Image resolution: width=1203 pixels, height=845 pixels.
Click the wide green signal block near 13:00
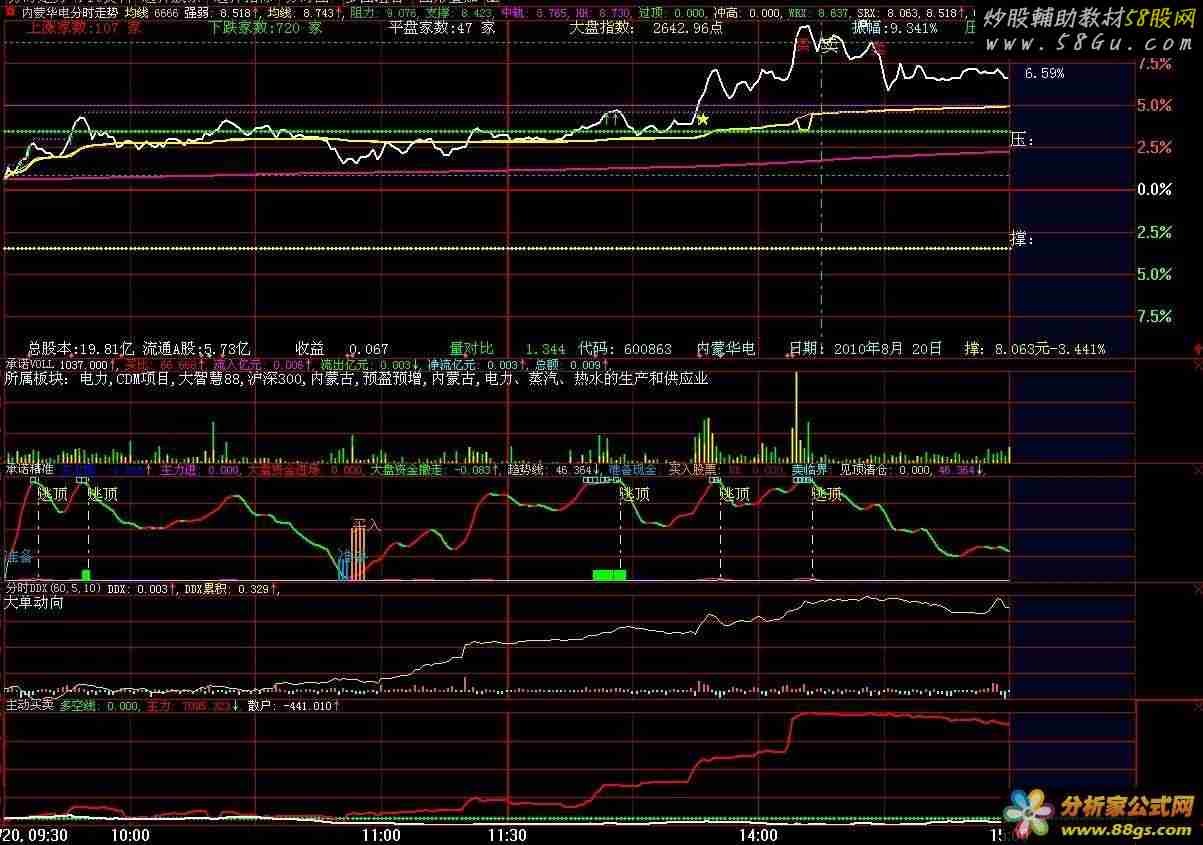coord(609,574)
